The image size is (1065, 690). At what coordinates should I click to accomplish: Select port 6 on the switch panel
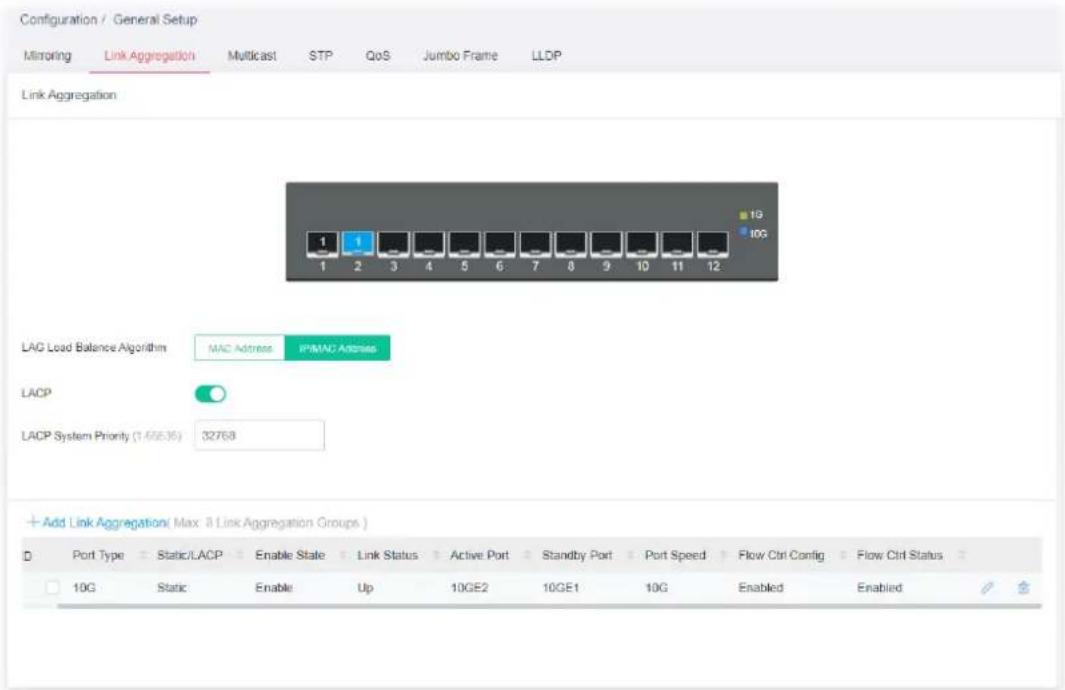(x=500, y=244)
